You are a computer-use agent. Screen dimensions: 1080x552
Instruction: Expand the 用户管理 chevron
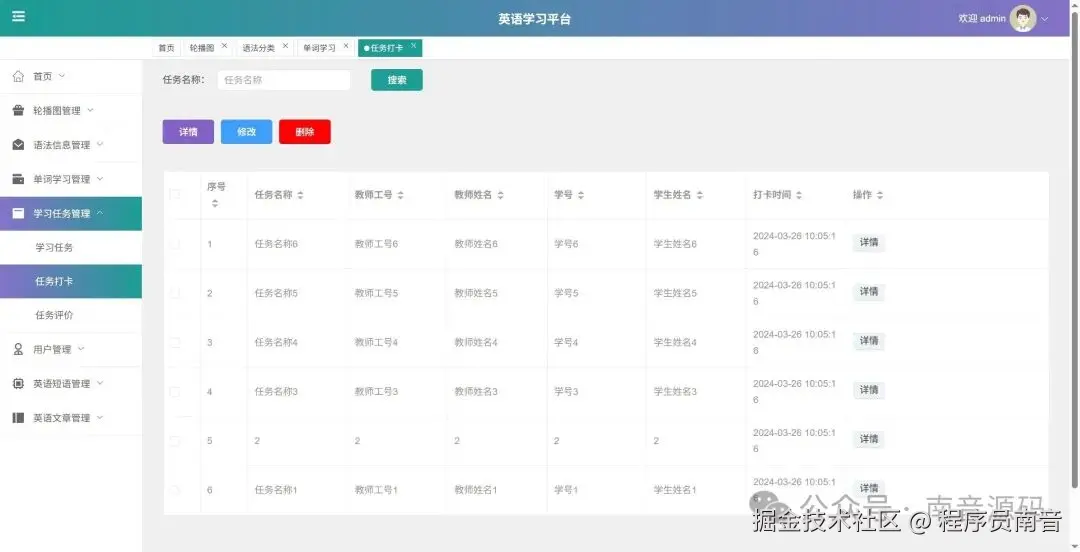[x=81, y=349]
